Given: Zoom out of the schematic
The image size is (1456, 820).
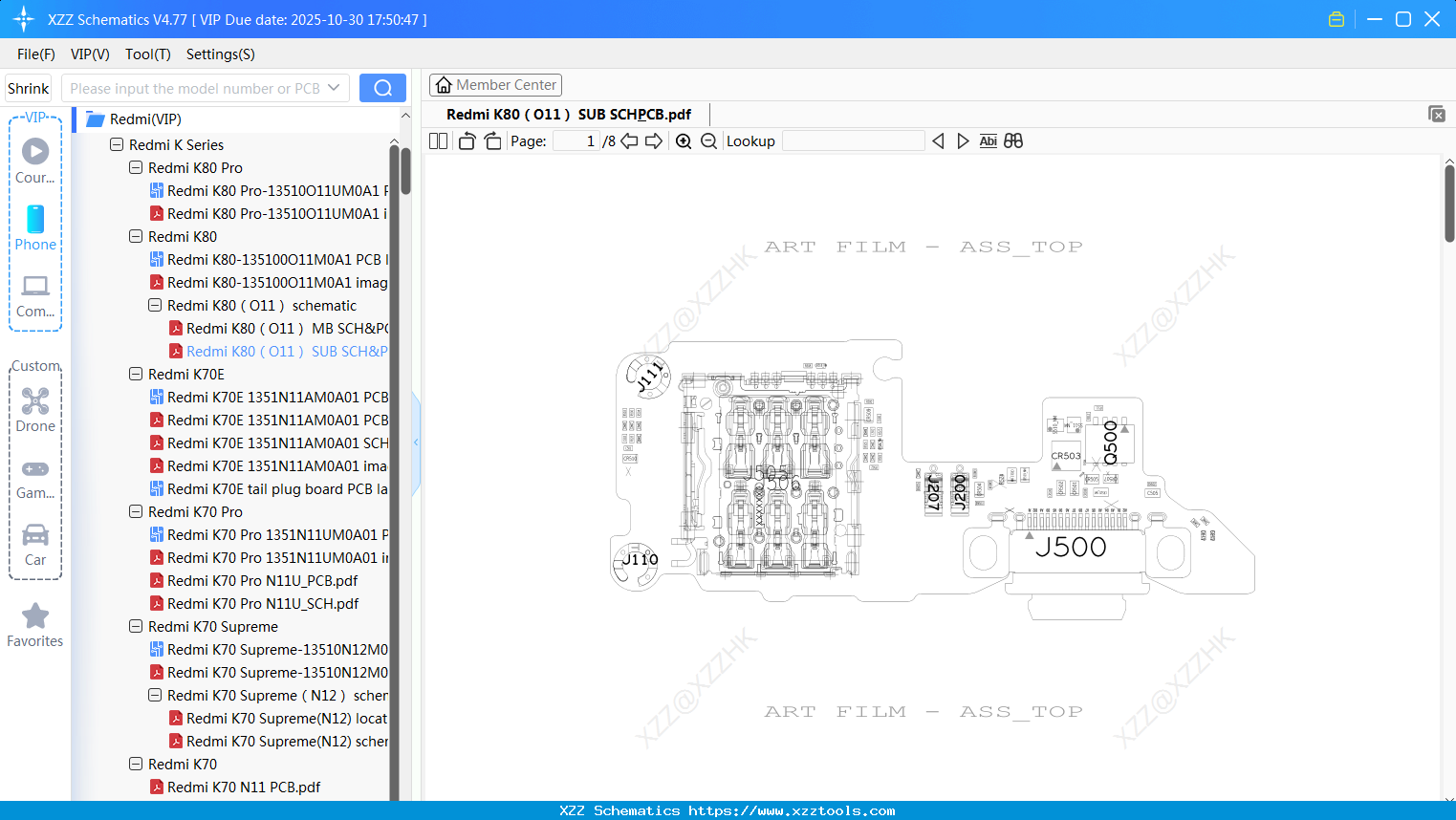Looking at the screenshot, I should click(x=708, y=140).
